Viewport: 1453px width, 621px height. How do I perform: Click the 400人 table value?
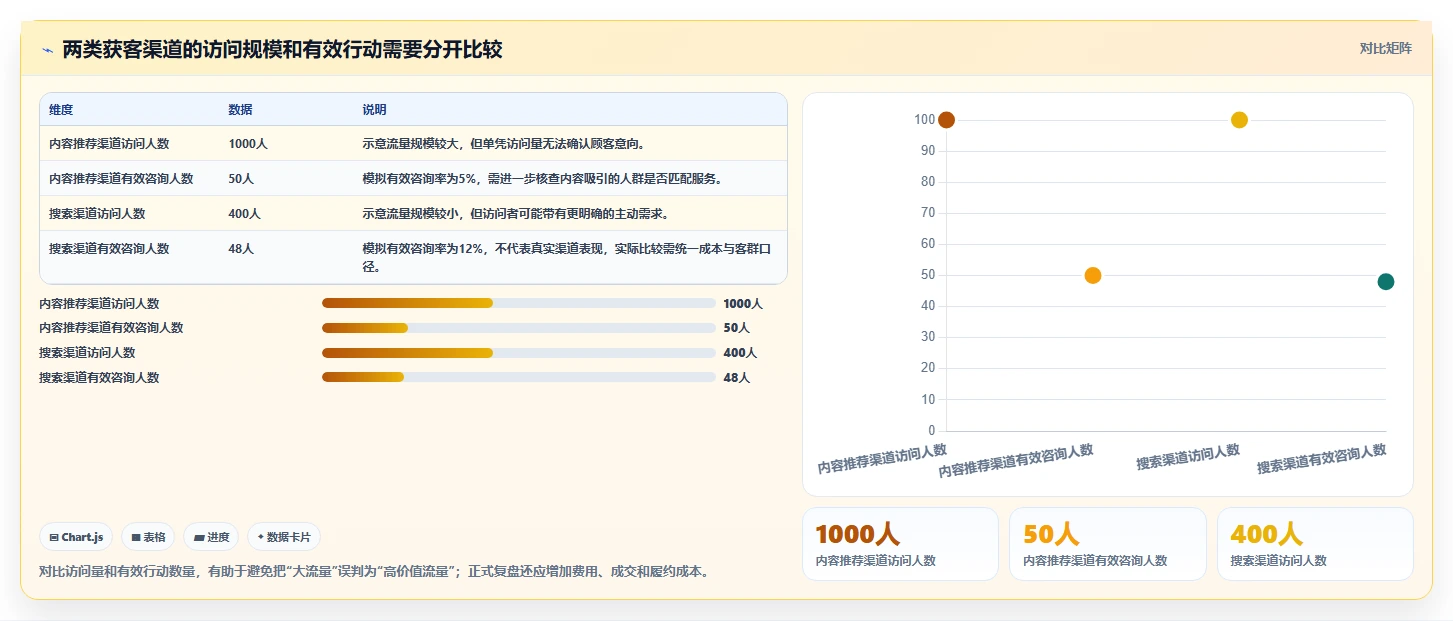click(x=244, y=214)
